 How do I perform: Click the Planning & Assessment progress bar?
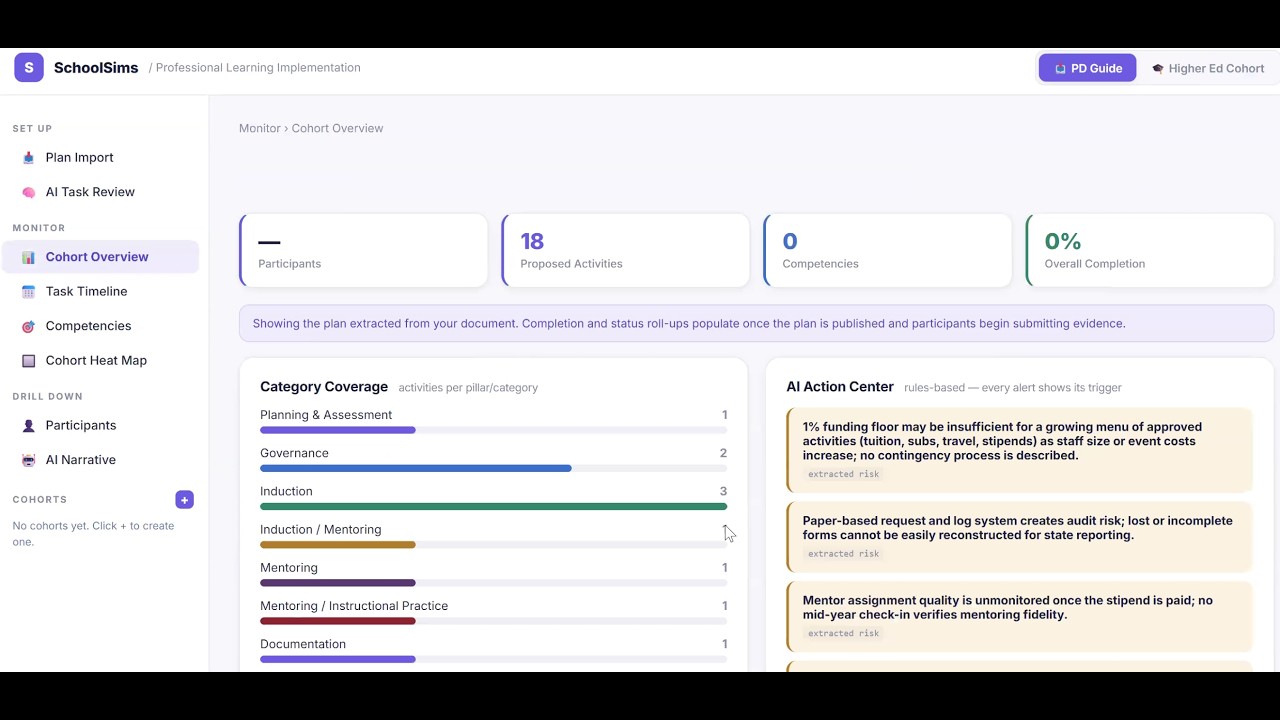tap(493, 430)
